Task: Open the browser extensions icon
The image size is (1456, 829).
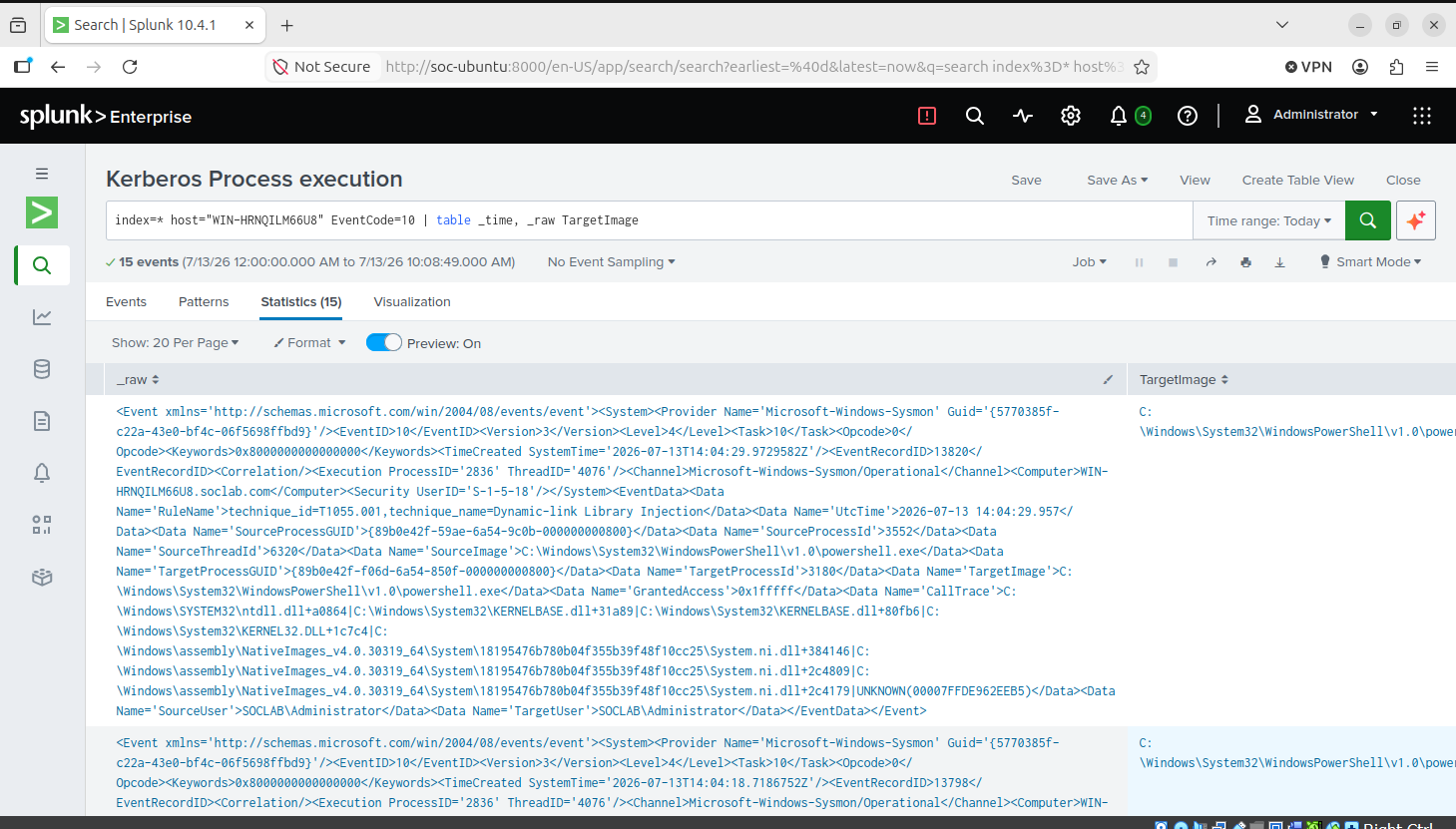Action: [1396, 67]
